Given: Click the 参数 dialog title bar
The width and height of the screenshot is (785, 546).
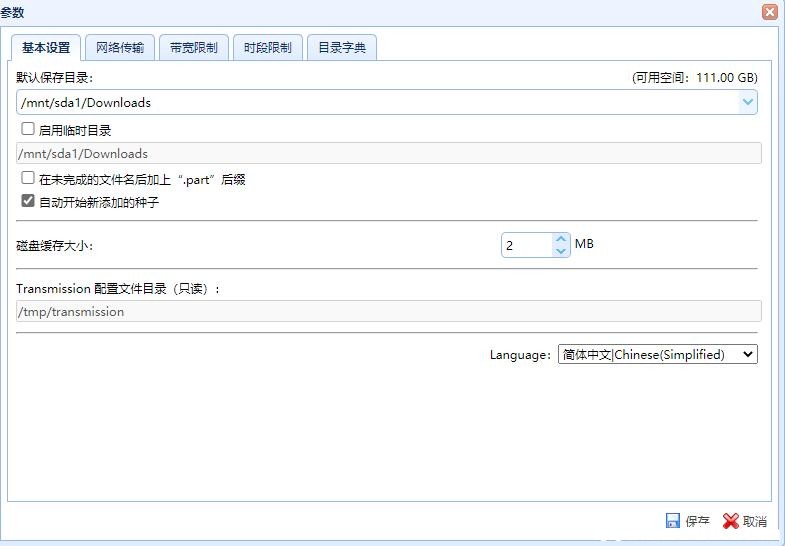Looking at the screenshot, I should pyautogui.click(x=380, y=12).
